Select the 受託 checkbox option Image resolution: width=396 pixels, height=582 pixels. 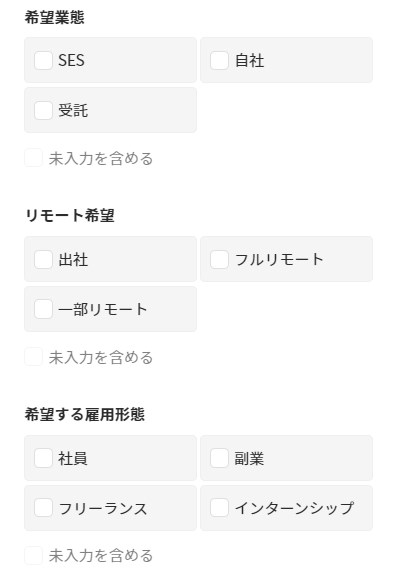43,110
